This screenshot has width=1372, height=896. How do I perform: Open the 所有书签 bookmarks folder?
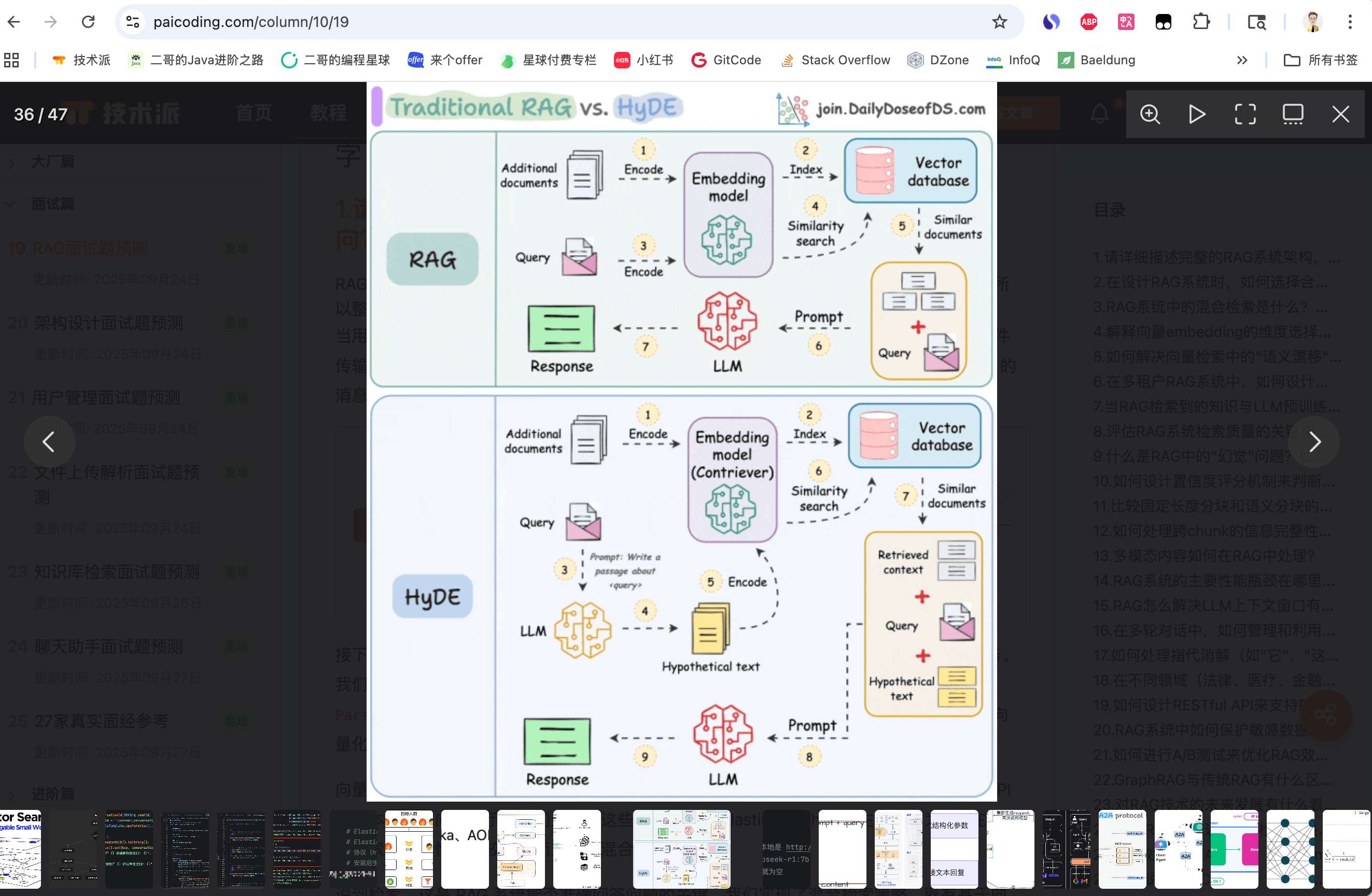(1320, 60)
